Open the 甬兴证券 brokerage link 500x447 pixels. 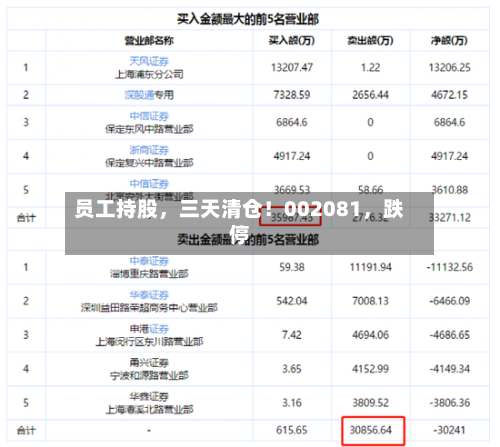pyautogui.click(x=149, y=363)
